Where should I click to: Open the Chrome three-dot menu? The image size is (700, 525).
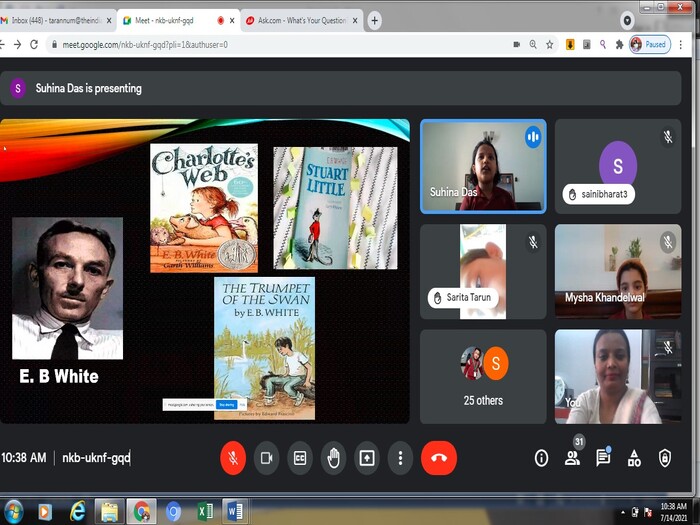pos(680,44)
